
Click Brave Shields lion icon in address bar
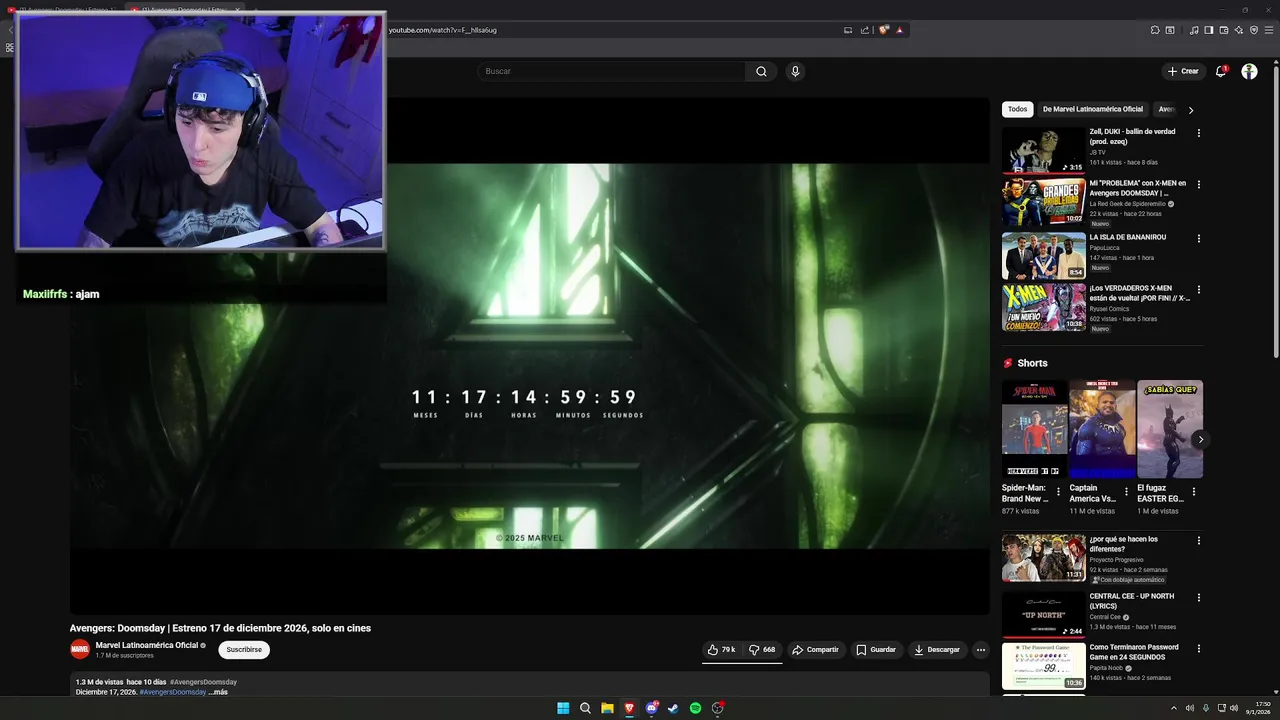[884, 30]
